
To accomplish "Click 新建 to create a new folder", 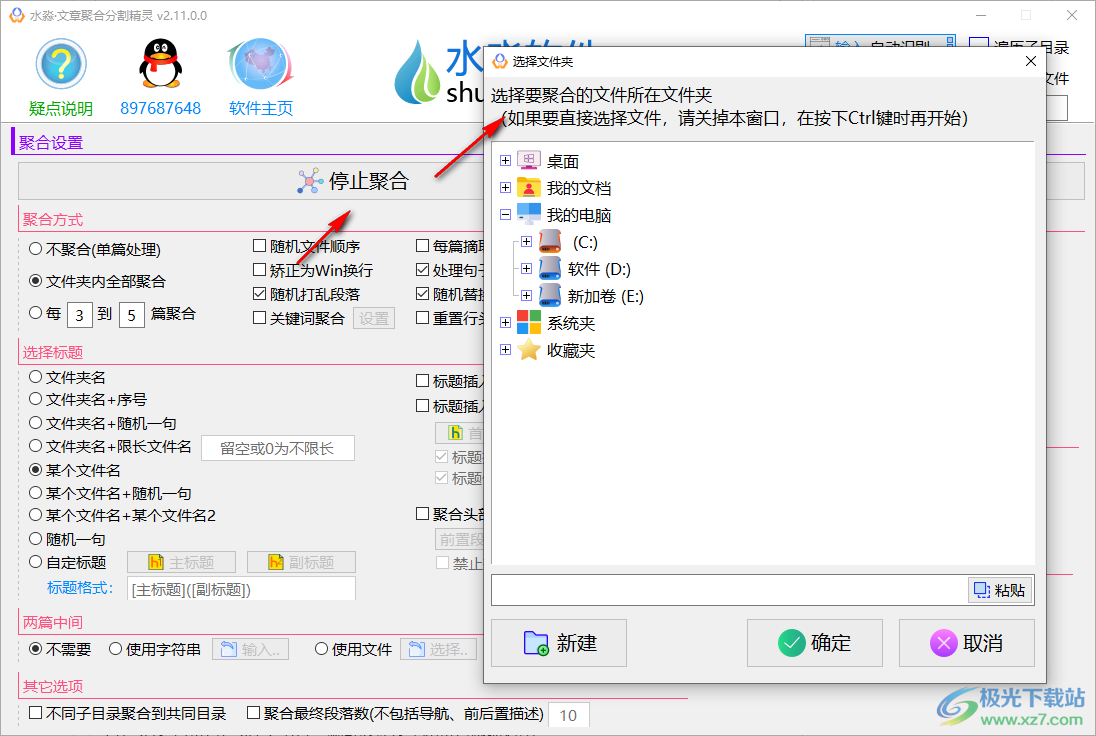I will point(559,643).
